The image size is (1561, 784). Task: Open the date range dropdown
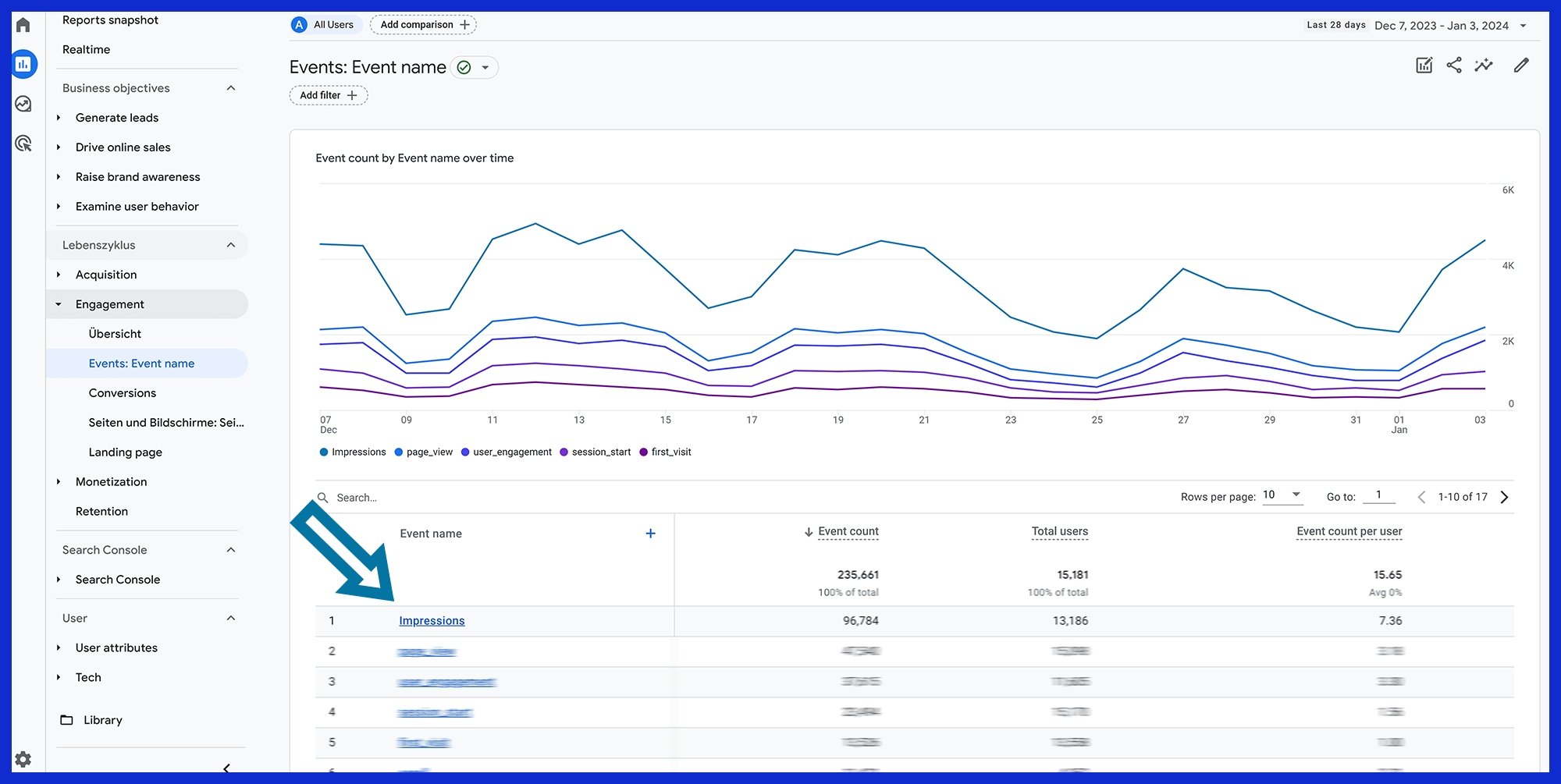coord(1523,26)
